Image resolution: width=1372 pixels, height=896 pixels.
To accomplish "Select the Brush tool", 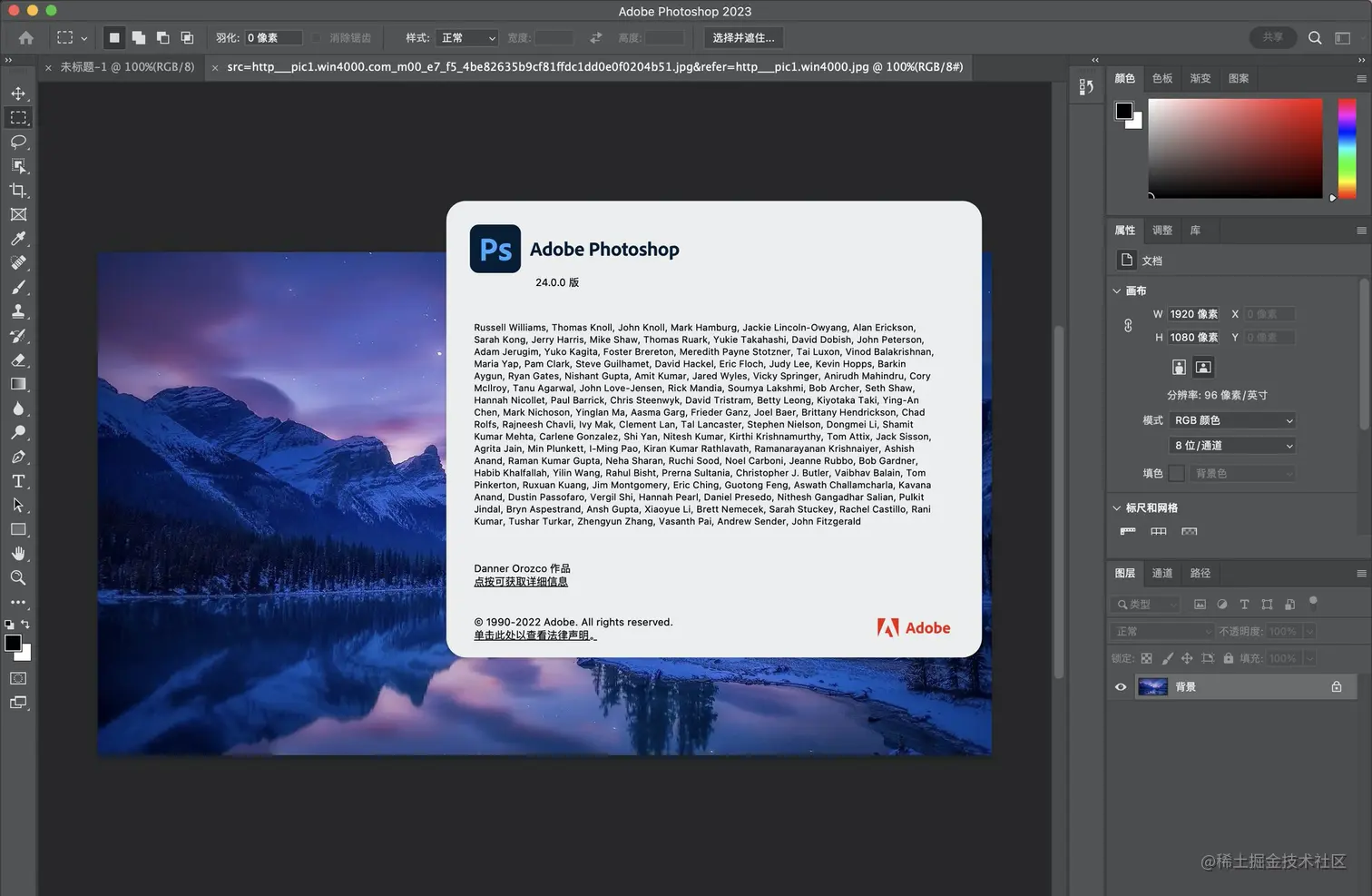I will click(18, 288).
